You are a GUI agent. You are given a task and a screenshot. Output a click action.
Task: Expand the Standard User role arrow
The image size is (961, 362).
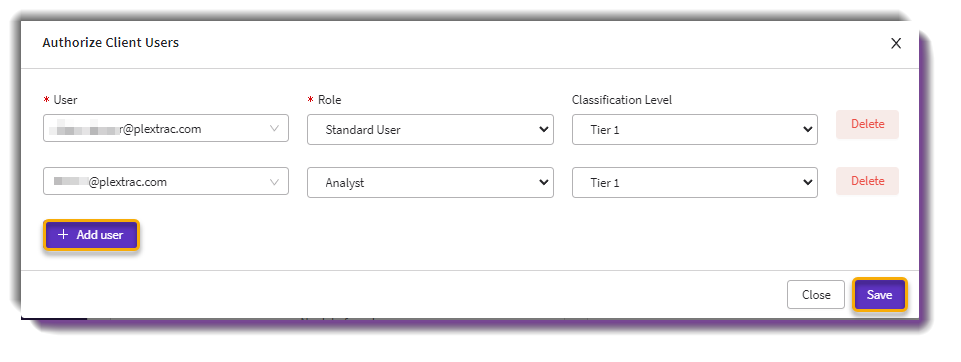point(542,129)
